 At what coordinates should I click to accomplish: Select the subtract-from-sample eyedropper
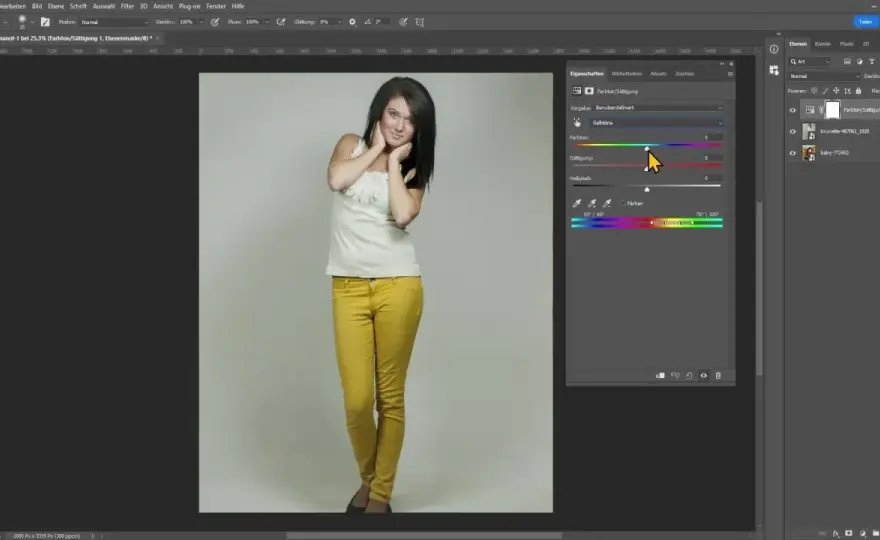pyautogui.click(x=607, y=203)
